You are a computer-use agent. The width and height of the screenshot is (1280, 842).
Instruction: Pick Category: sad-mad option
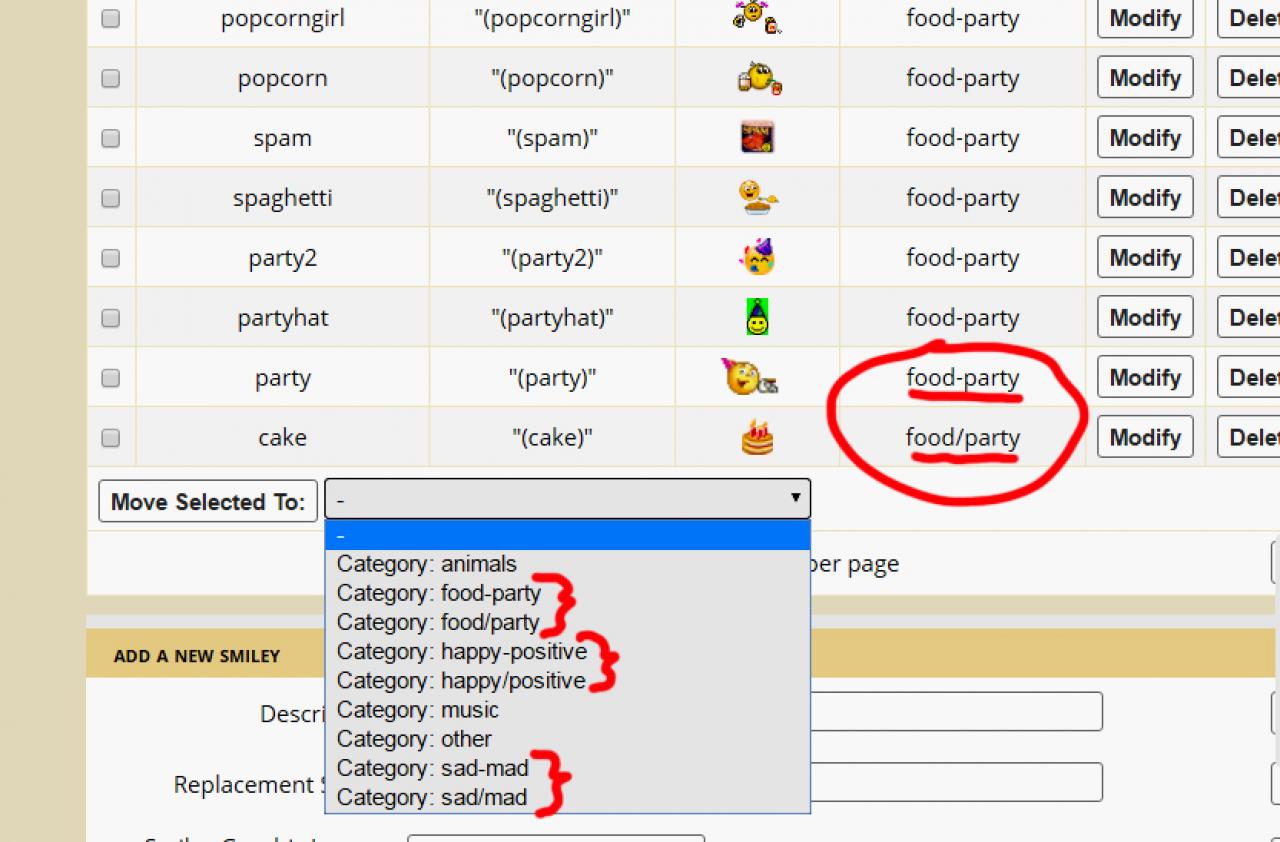click(x=567, y=768)
